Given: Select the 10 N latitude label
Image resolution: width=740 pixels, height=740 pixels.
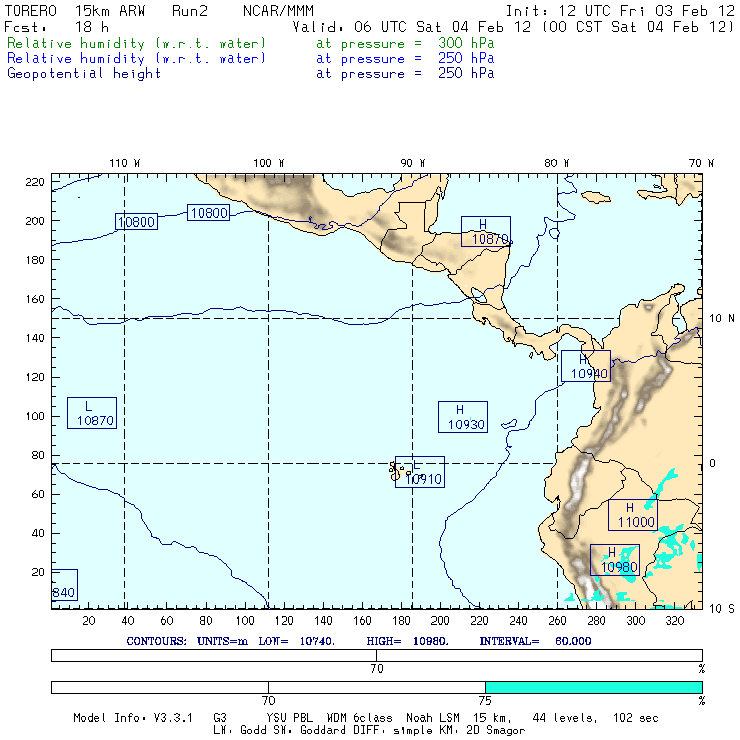Looking at the screenshot, I should pyautogui.click(x=722, y=318).
